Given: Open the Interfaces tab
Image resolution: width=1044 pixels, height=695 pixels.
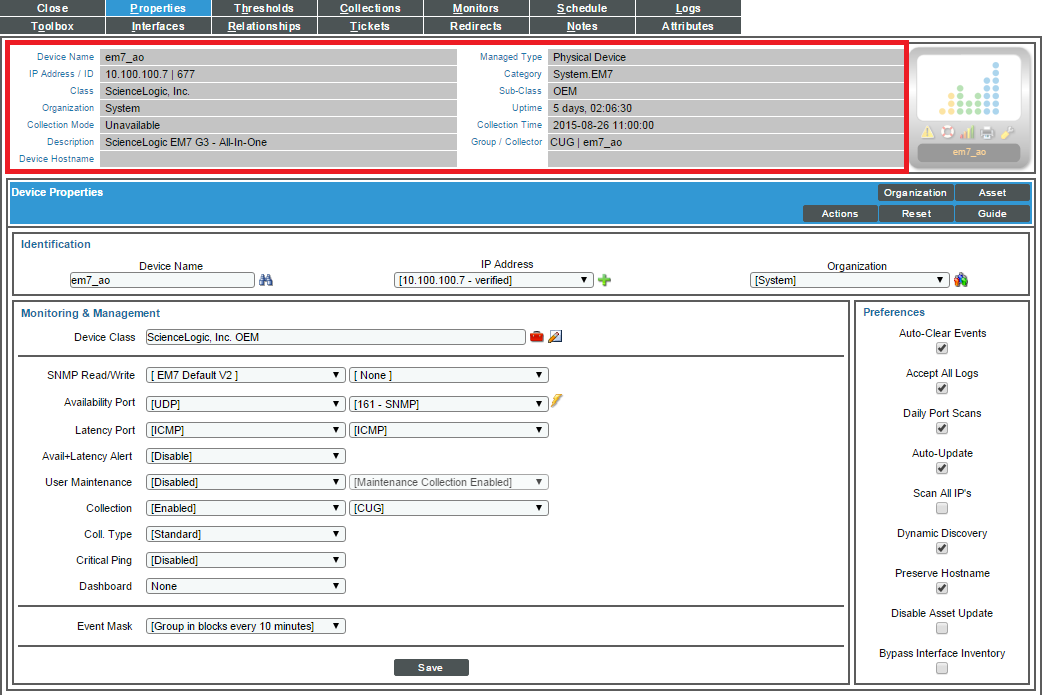Looking at the screenshot, I should coord(157,26).
